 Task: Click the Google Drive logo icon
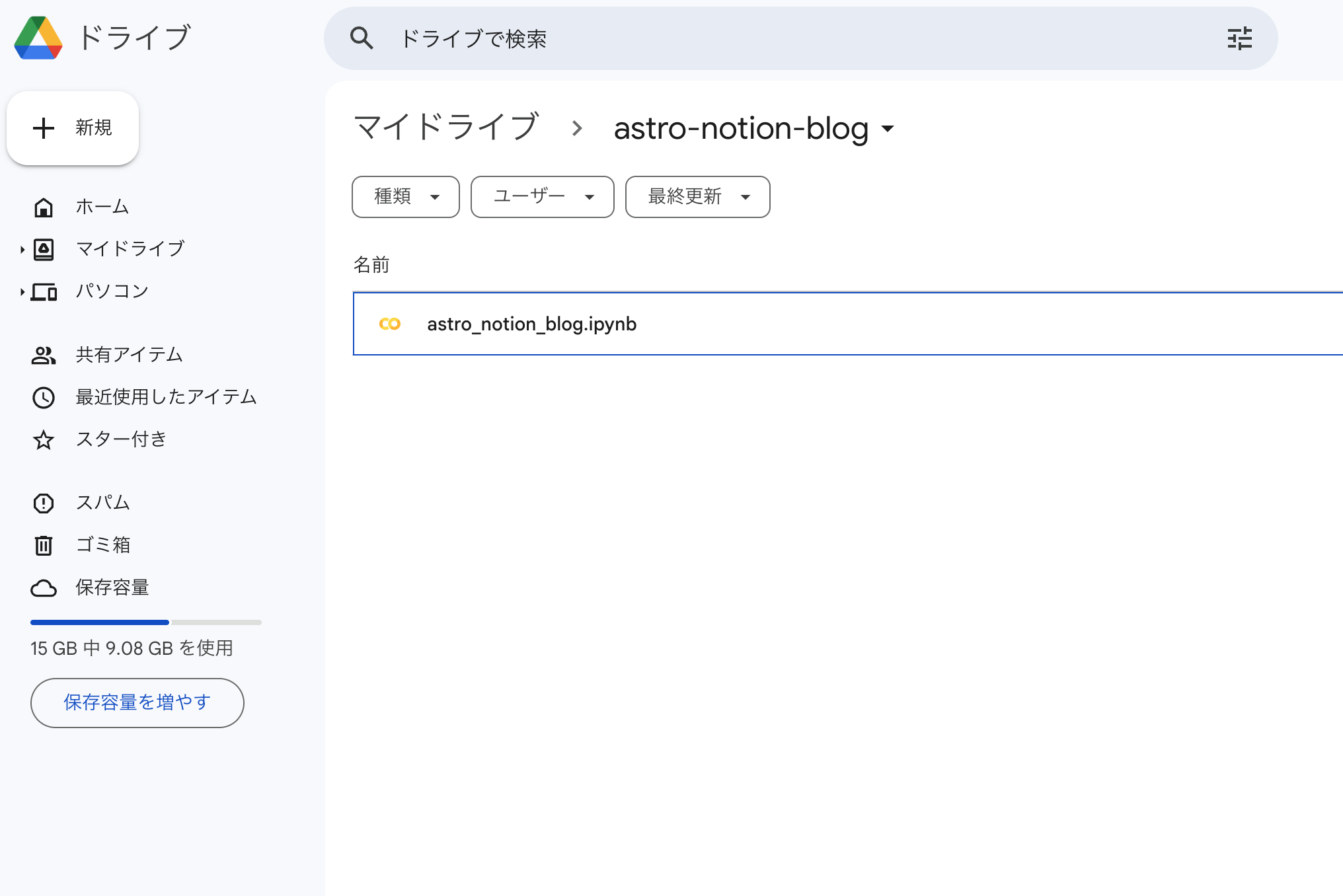click(x=38, y=38)
